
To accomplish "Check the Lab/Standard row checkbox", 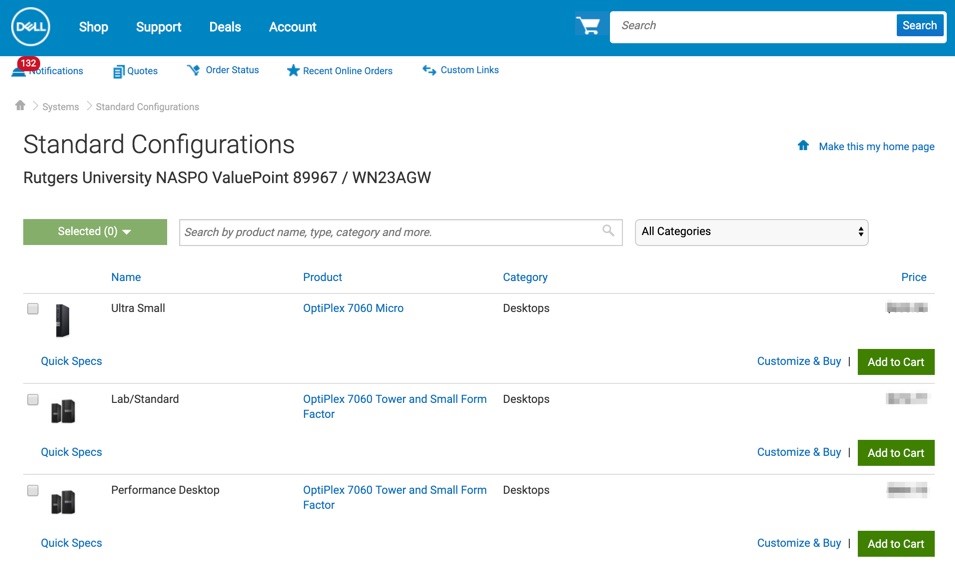I will tap(33, 399).
